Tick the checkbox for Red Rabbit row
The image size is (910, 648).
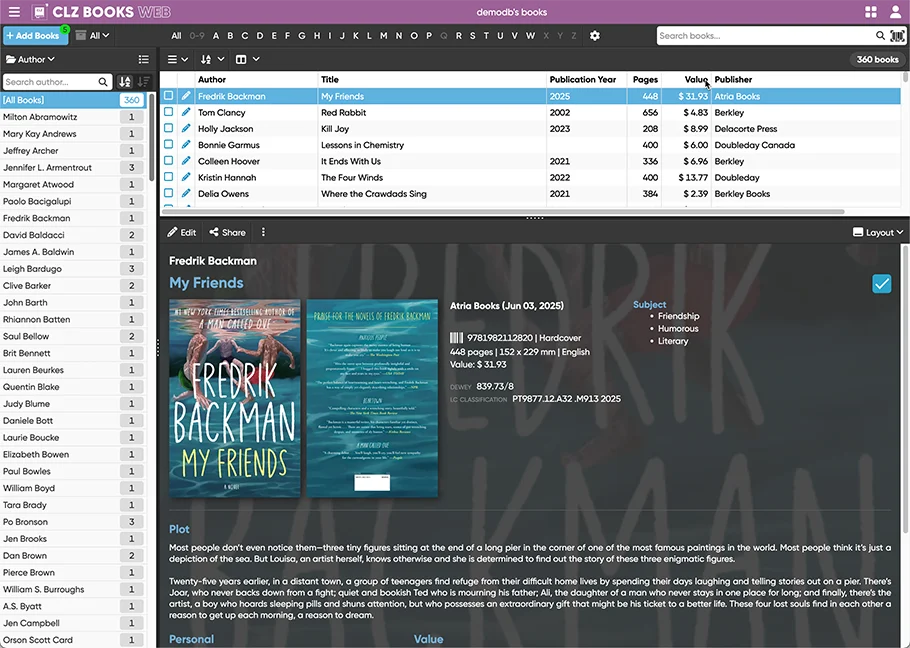(168, 111)
